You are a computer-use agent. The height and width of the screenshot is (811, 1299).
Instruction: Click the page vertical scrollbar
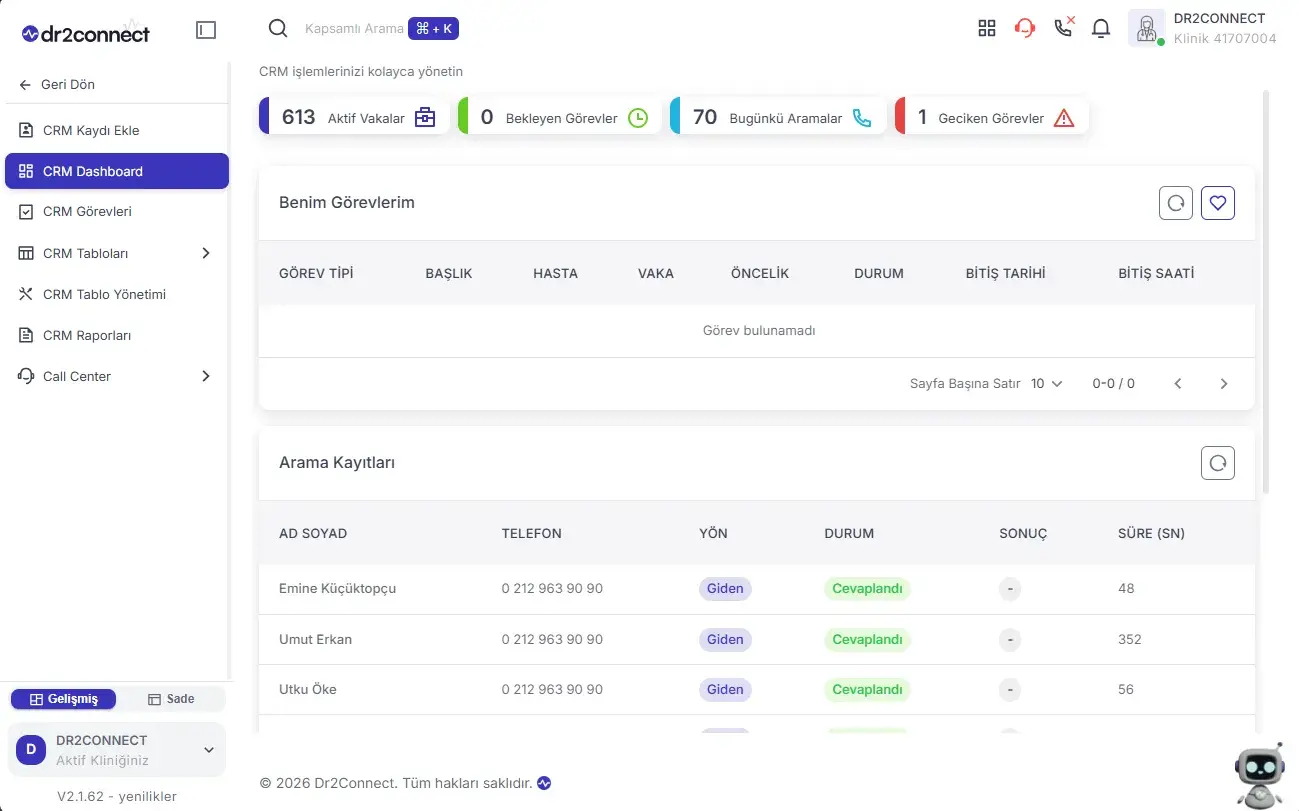(x=1266, y=290)
